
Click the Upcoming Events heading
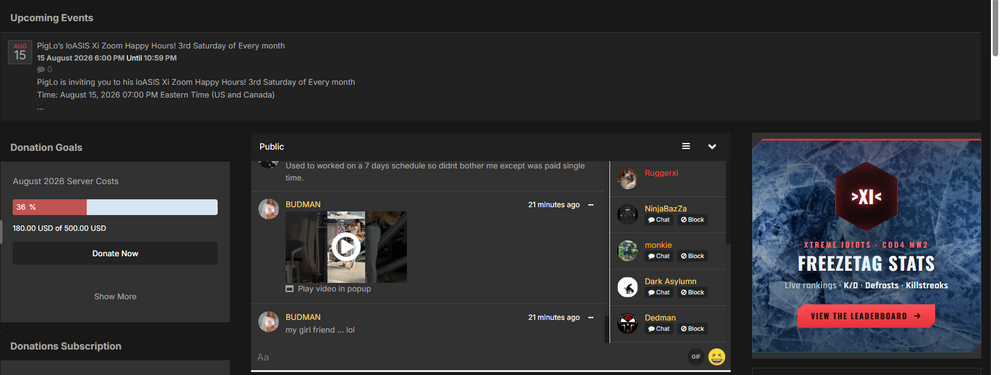click(x=52, y=18)
